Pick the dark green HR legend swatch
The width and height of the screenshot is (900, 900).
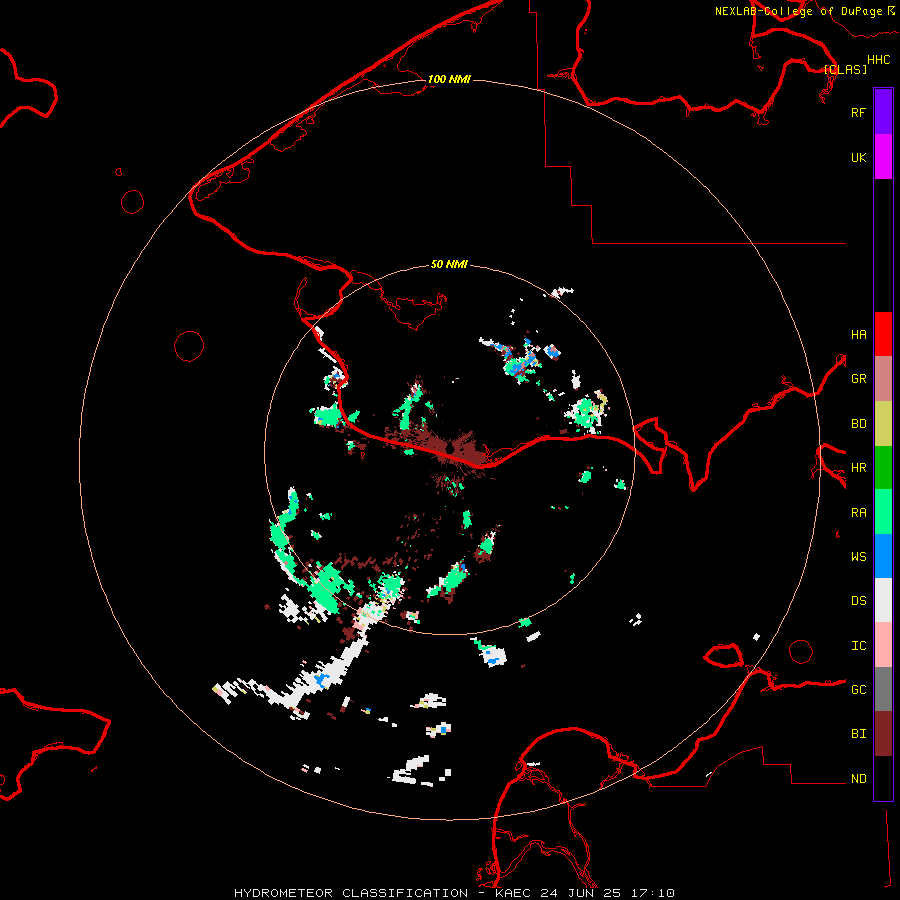pos(883,468)
